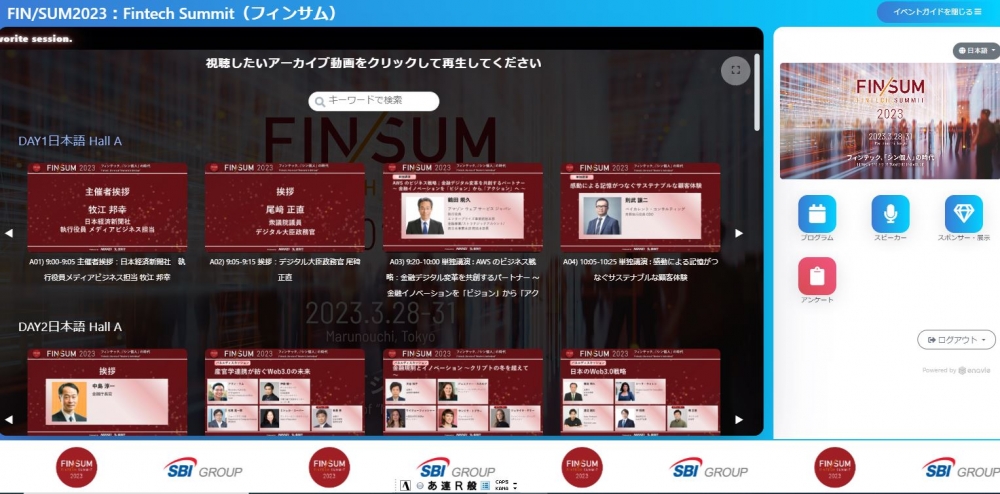Play the A01 主催者挨拶 牧江邦幸 video thumbnail
The width and height of the screenshot is (1000, 494).
pos(106,207)
